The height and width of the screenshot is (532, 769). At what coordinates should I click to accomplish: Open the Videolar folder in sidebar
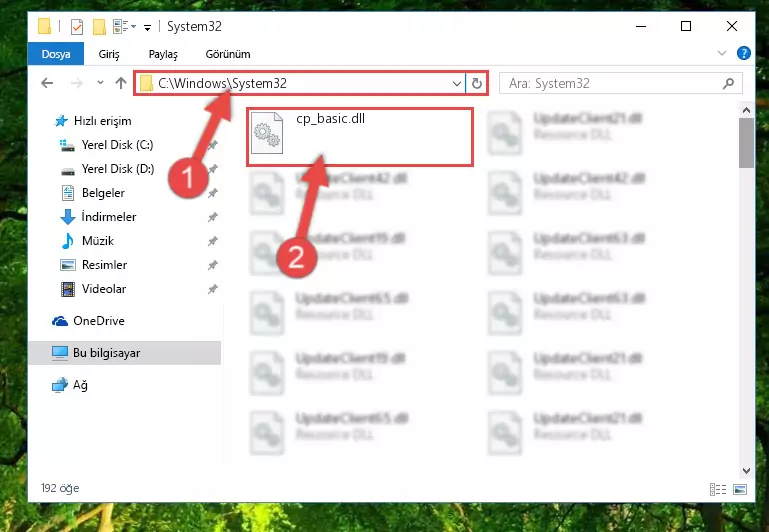pyautogui.click(x=103, y=289)
